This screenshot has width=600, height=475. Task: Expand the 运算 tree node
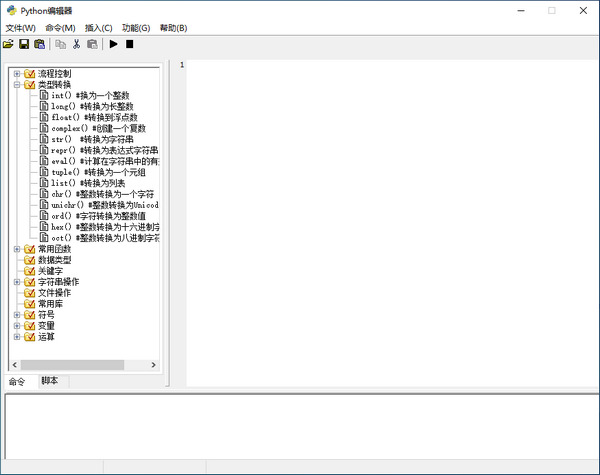point(17,337)
